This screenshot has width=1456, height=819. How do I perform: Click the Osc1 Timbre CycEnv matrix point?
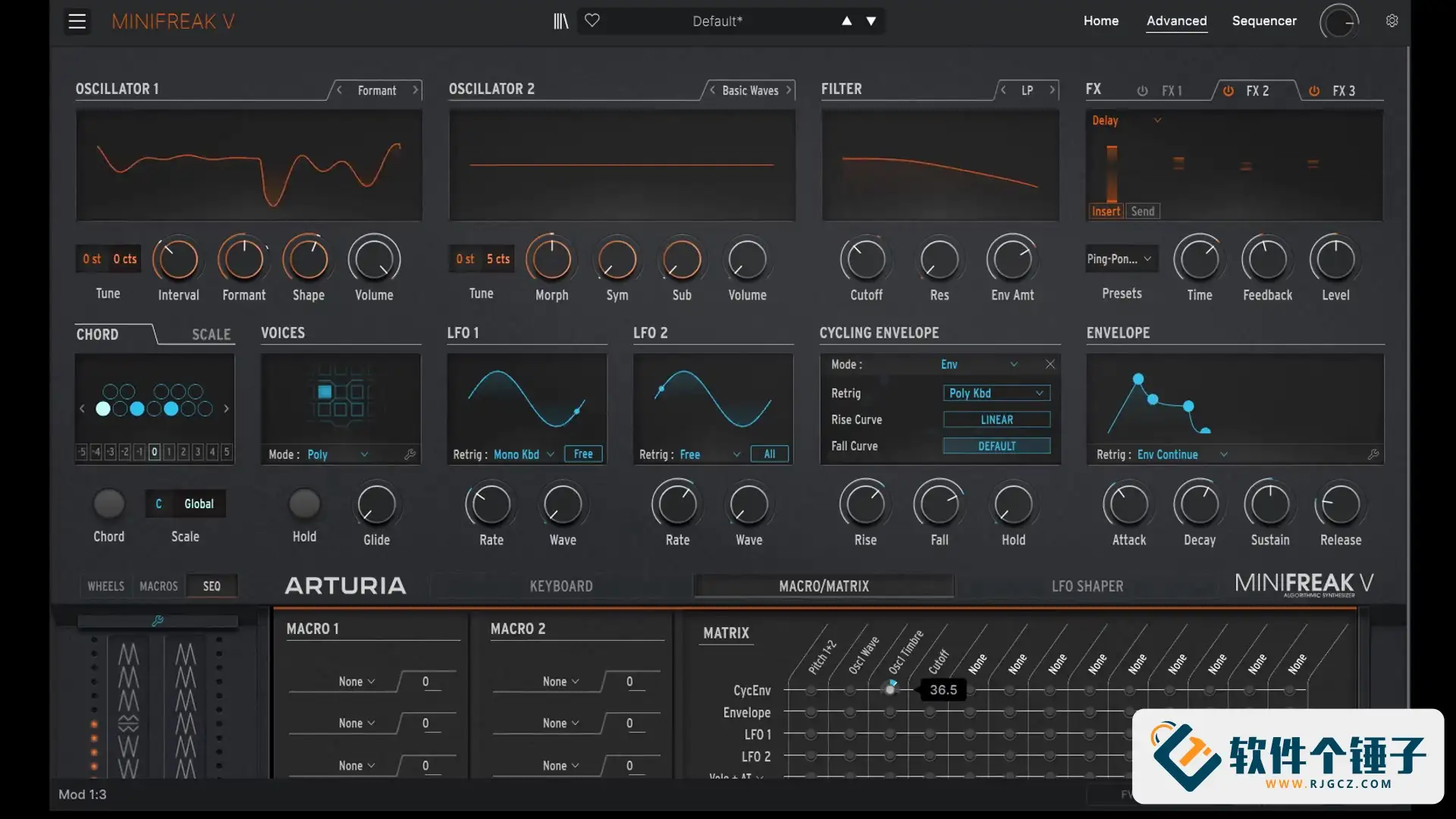pos(890,689)
